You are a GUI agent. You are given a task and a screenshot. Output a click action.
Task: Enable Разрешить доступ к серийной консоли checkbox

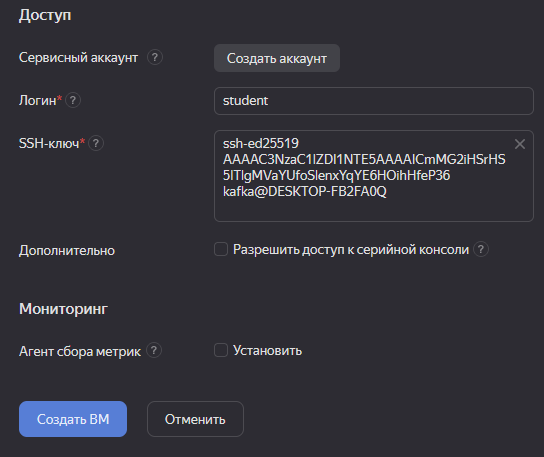point(221,249)
